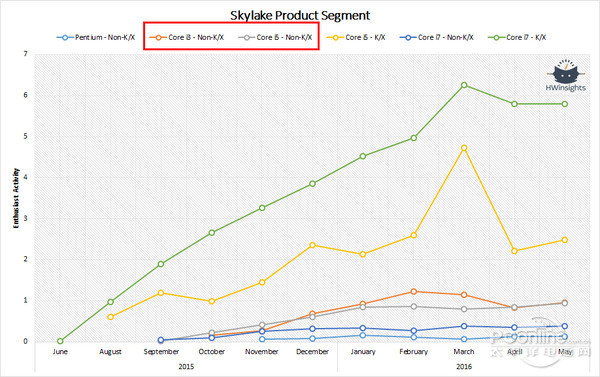Select the Core i7 - K/X legend entry
This screenshot has width=600, height=377.
click(x=517, y=38)
